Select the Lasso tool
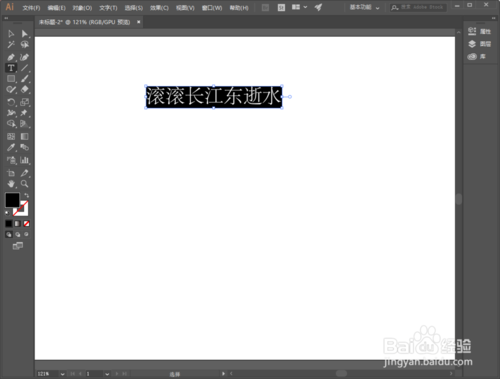500x379 pixels. (24, 45)
